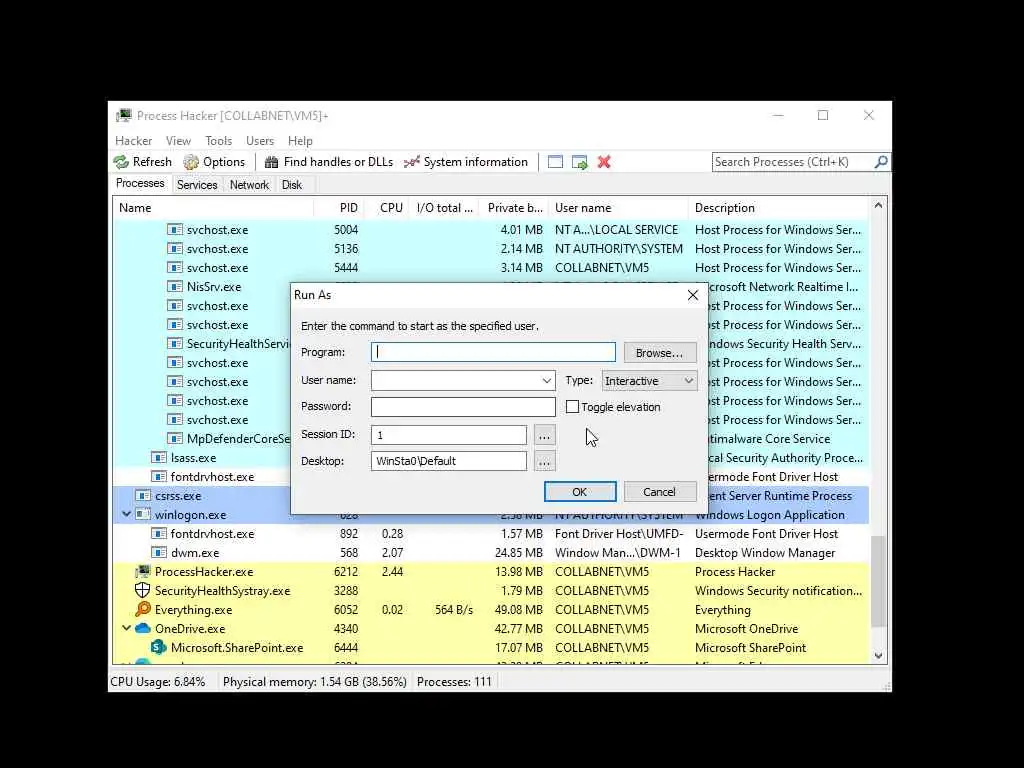Click the Microsoft.SharePoint.exe icon
1024x768 pixels.
(x=158, y=647)
